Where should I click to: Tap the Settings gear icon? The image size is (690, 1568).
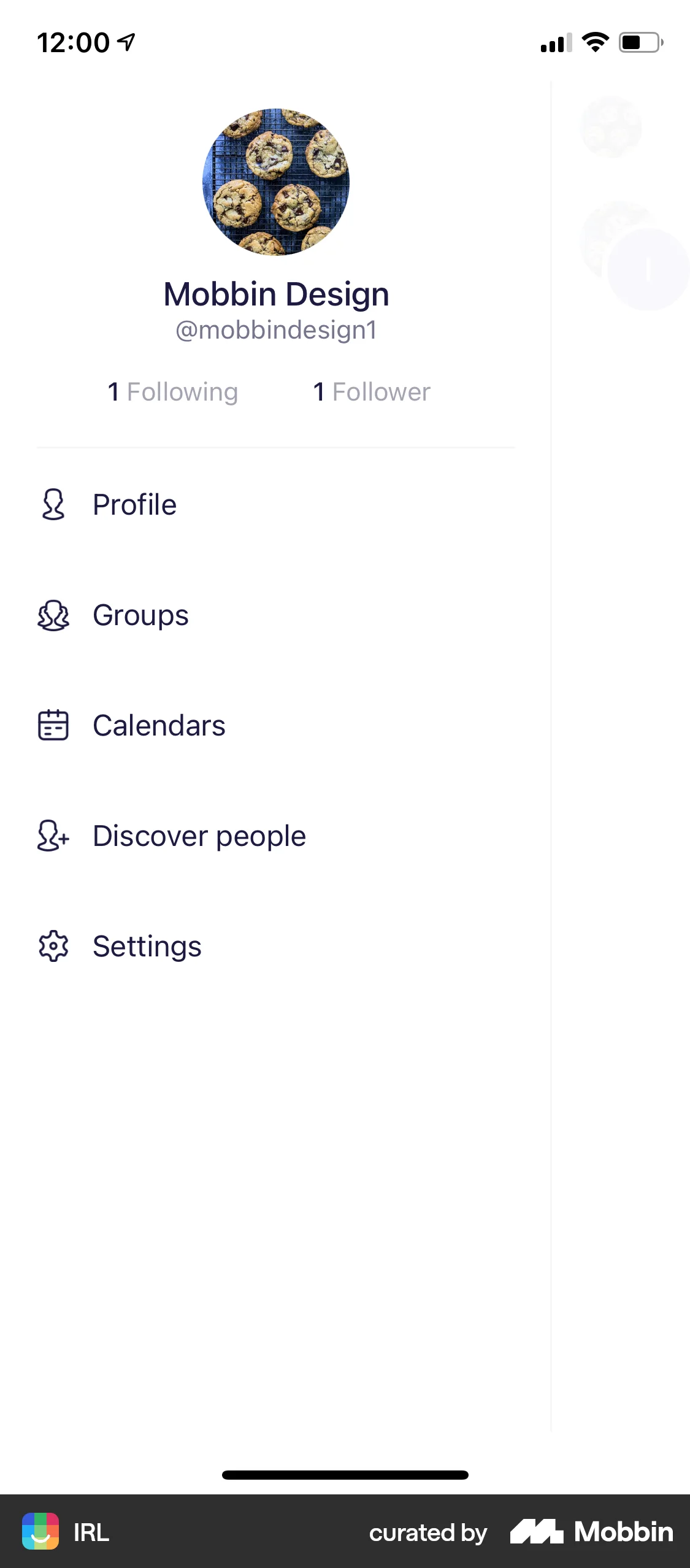click(53, 946)
